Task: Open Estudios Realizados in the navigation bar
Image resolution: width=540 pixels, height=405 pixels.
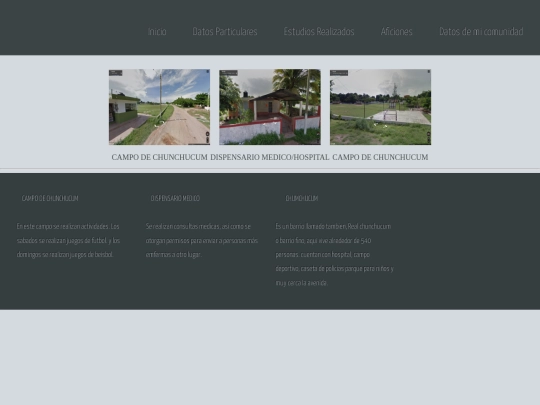Action: [319, 32]
